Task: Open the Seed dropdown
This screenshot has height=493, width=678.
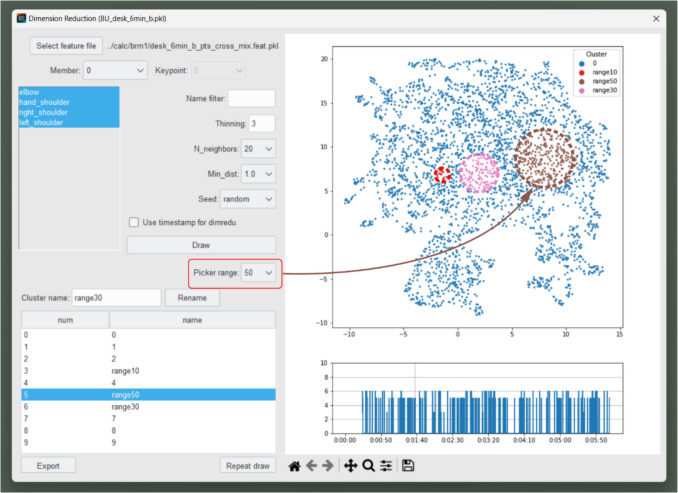Action: click(248, 199)
